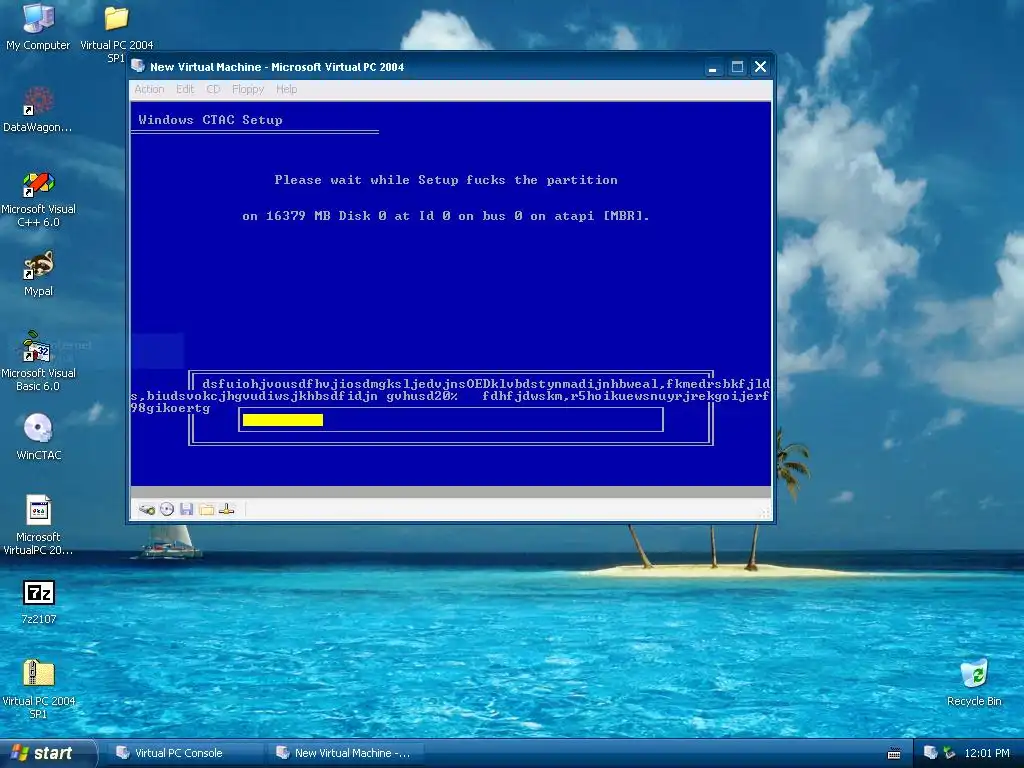Select the Microsoft VirtualPC 20... installer icon
The height and width of the screenshot is (768, 1024).
(x=38, y=525)
